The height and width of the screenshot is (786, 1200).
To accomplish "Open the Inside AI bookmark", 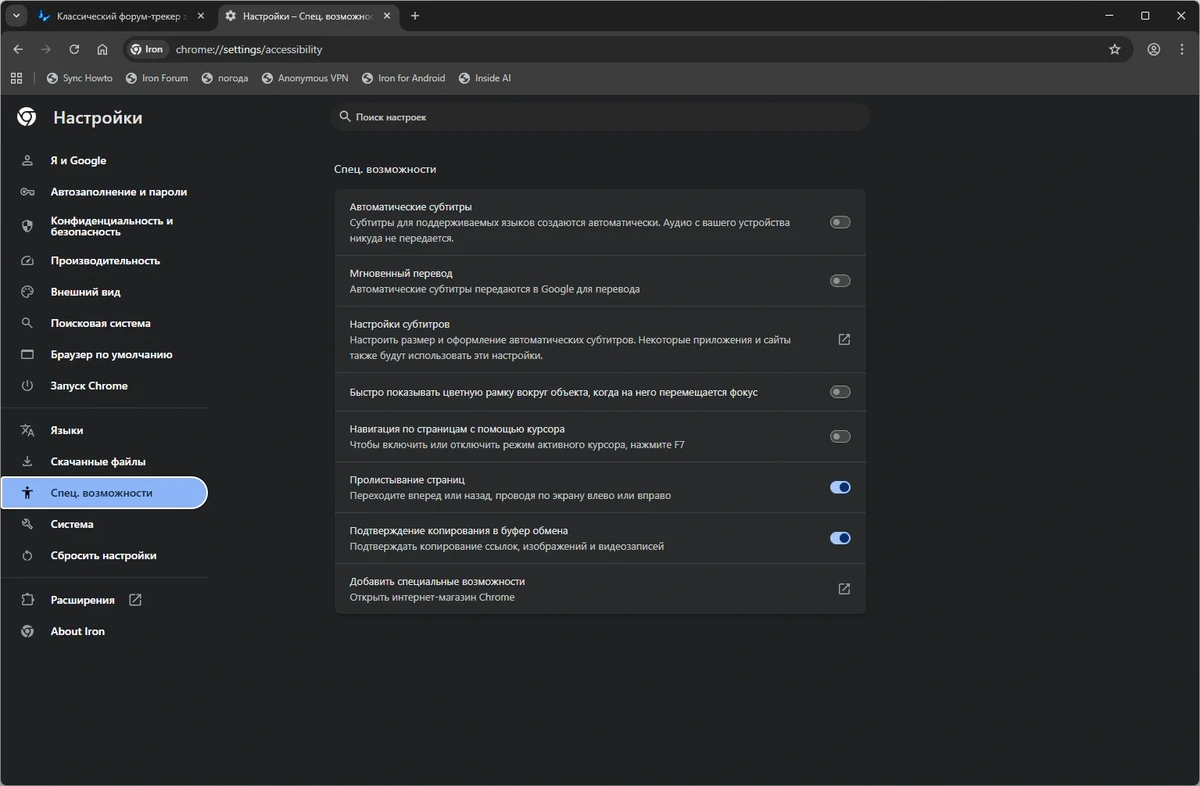I will [484, 78].
